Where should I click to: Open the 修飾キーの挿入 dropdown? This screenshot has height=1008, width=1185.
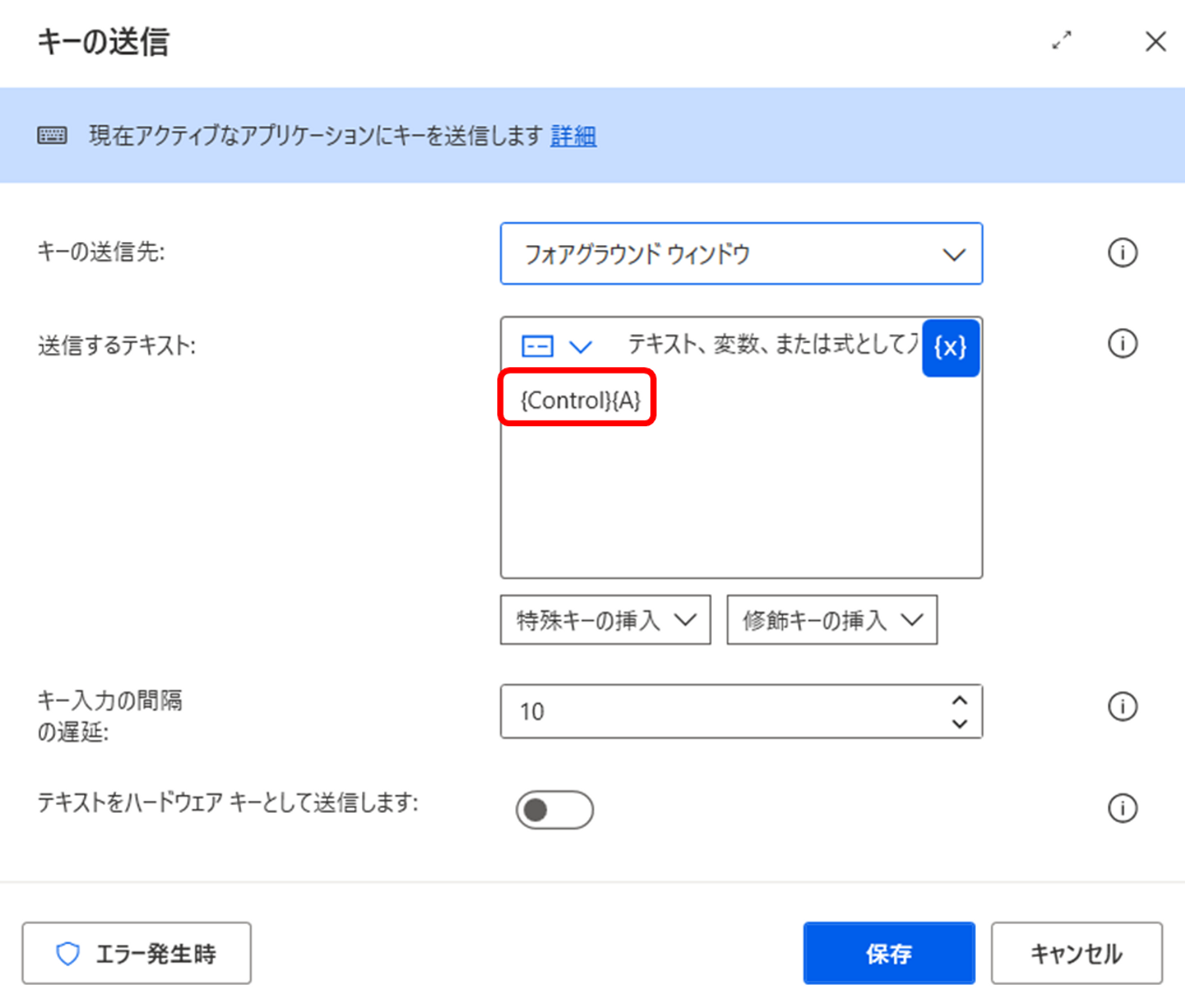coord(831,620)
